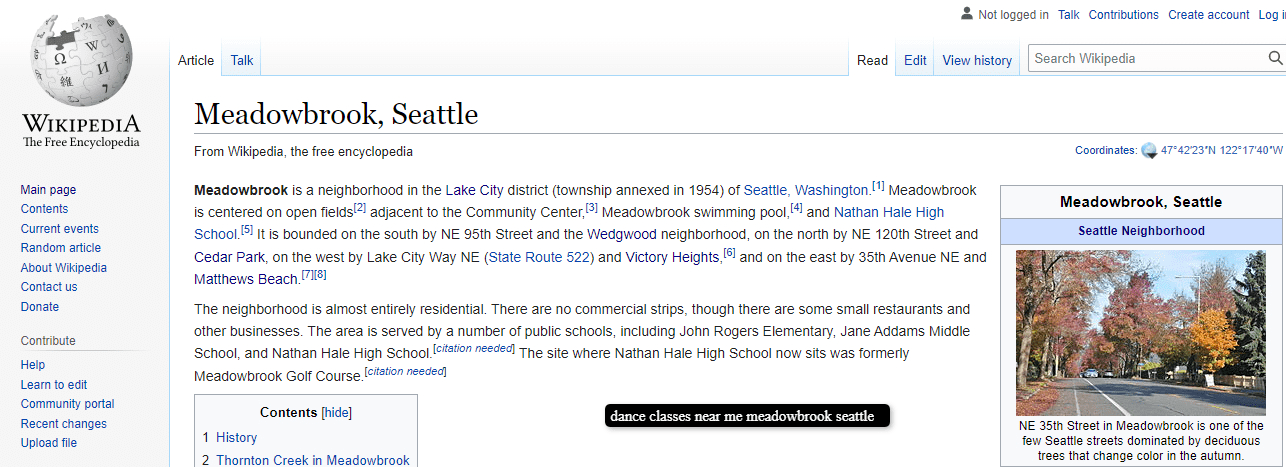Open Recent changes
Image resolution: width=1286 pixels, height=467 pixels.
64,424
